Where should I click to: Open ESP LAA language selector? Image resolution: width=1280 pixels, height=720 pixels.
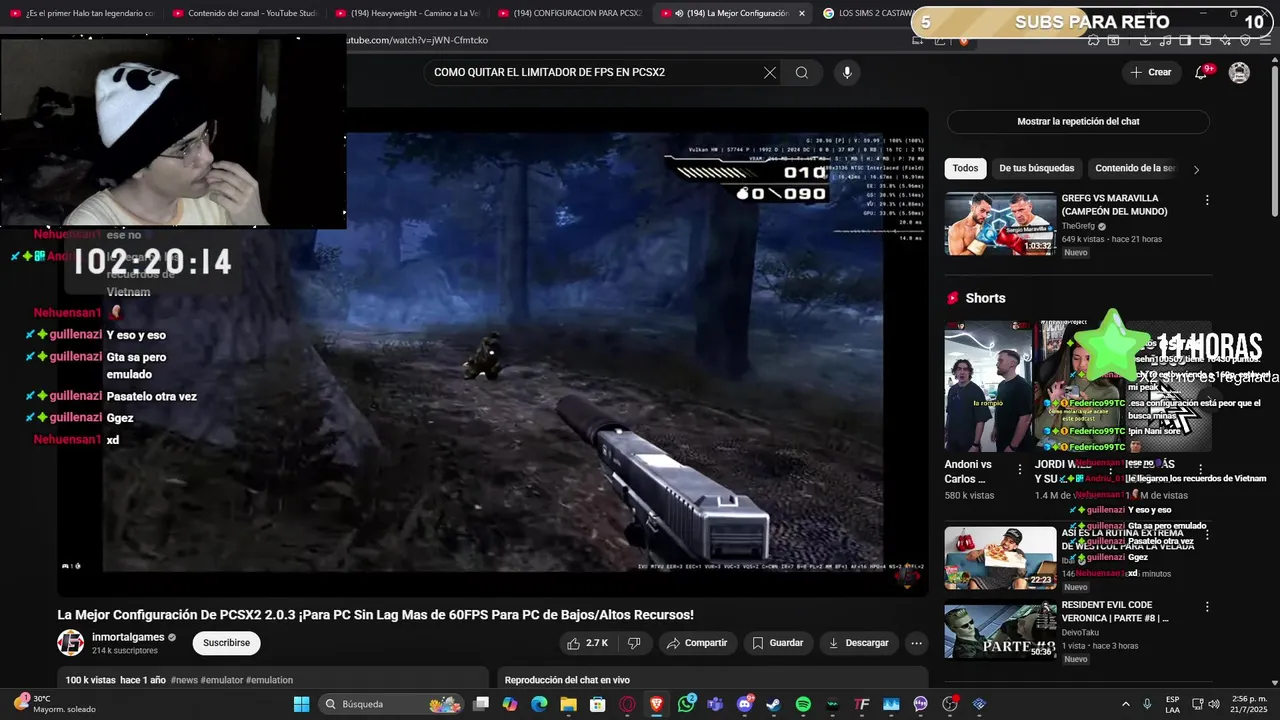tap(1173, 704)
